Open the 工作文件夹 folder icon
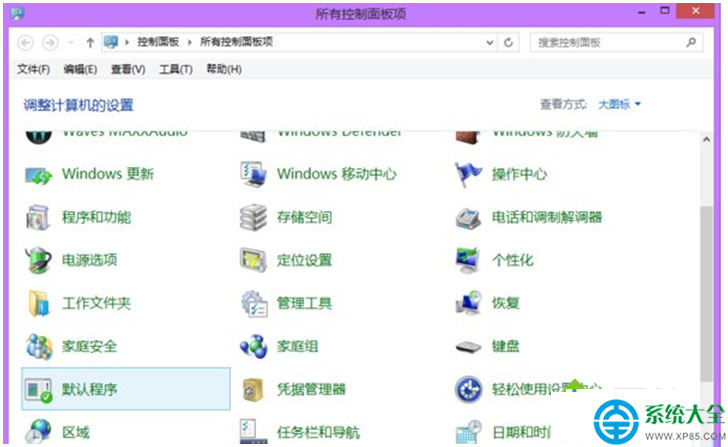The height and width of the screenshot is (447, 728). pyautogui.click(x=38, y=303)
